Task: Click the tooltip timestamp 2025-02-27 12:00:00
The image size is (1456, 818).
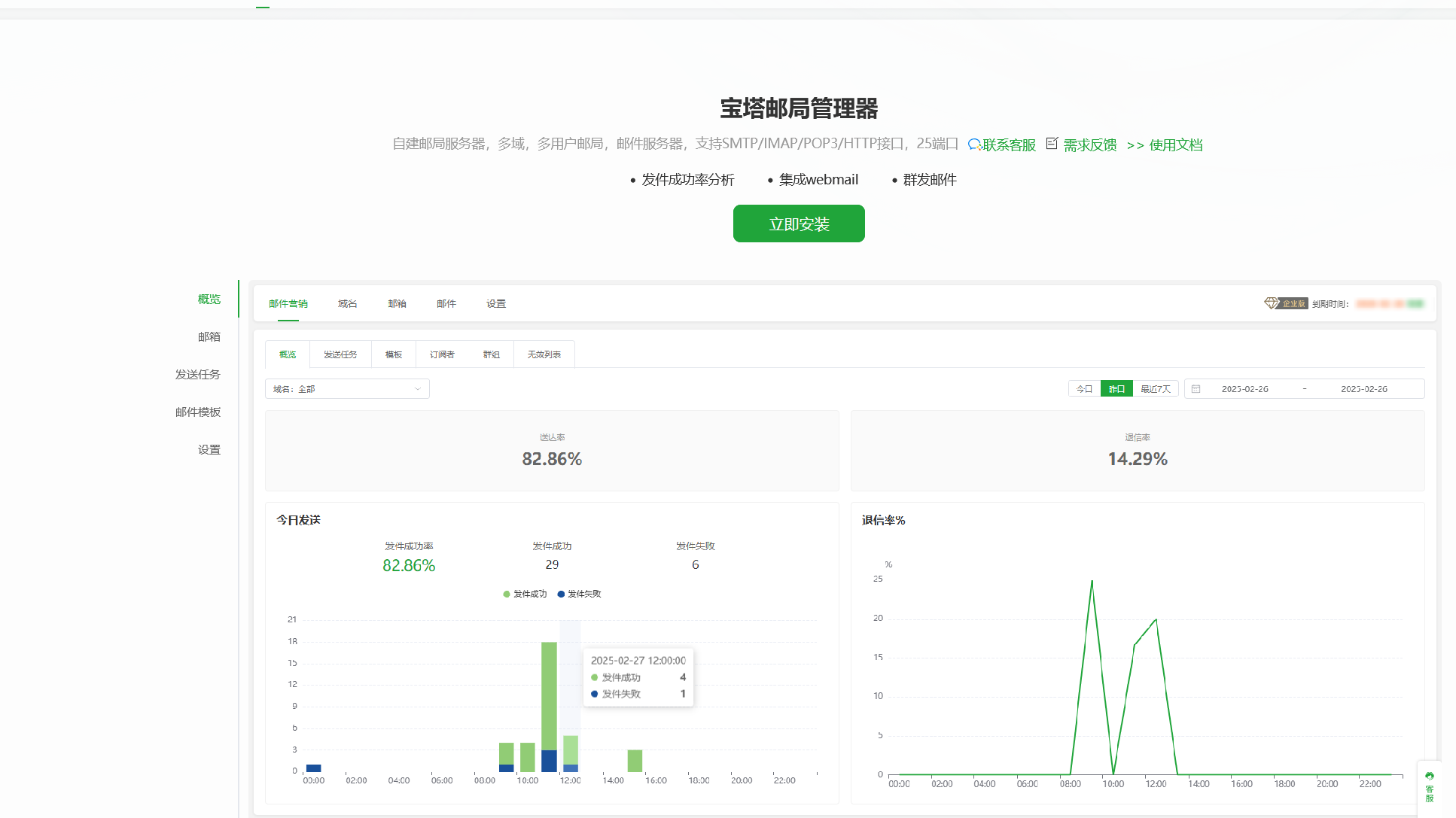Action: [x=638, y=660]
